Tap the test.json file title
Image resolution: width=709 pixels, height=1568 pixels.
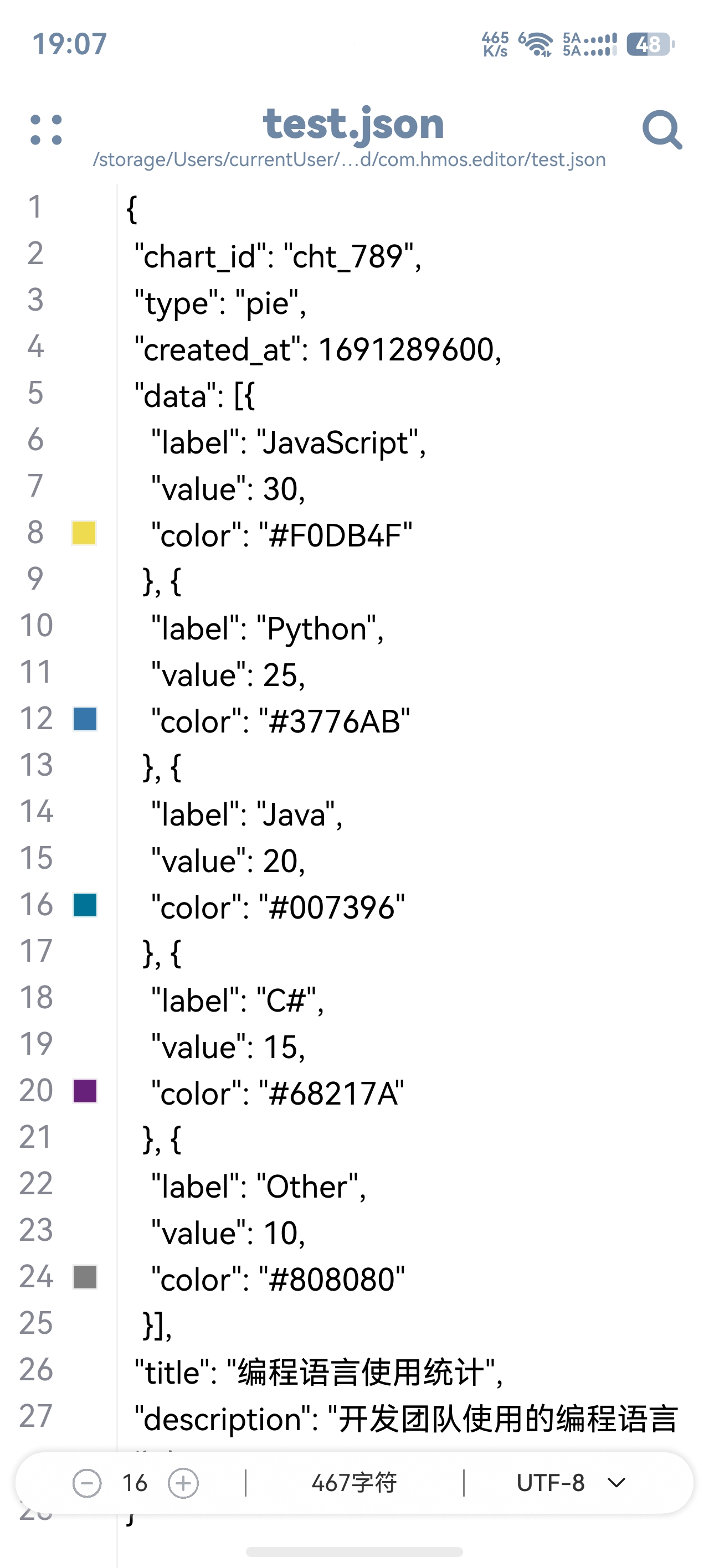pos(353,124)
